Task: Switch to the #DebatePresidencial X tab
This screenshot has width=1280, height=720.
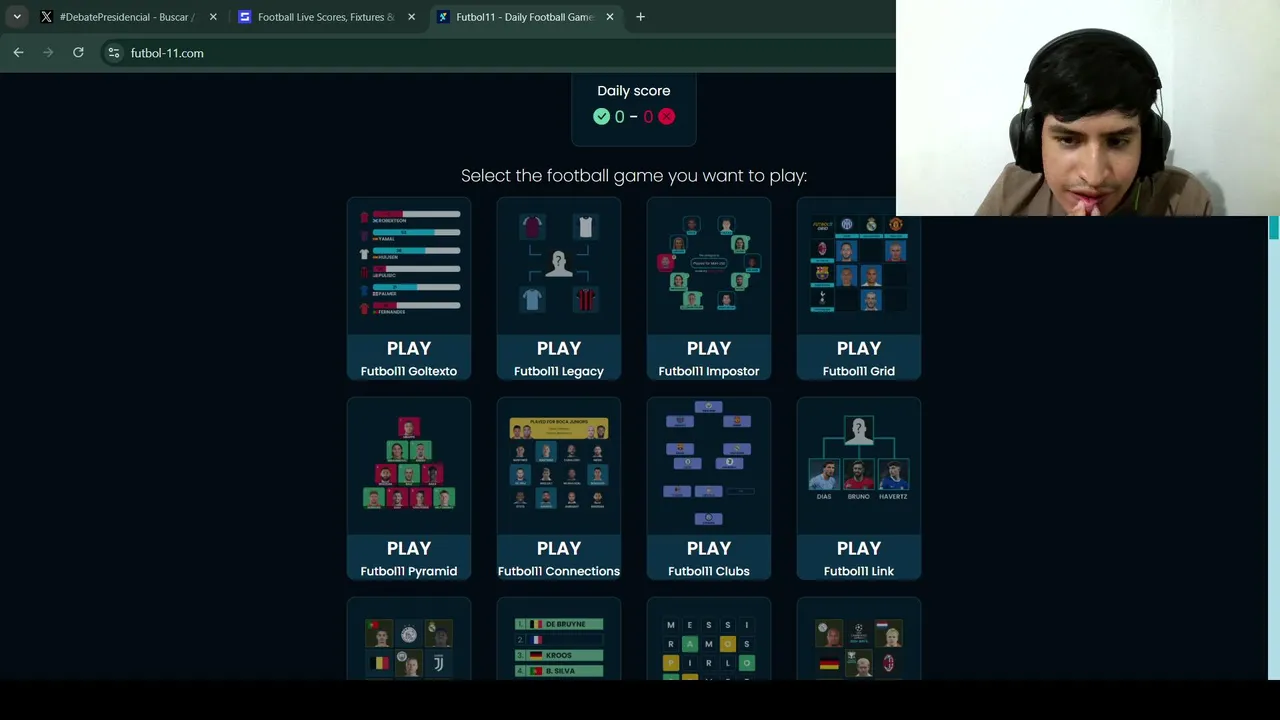Action: tap(127, 17)
